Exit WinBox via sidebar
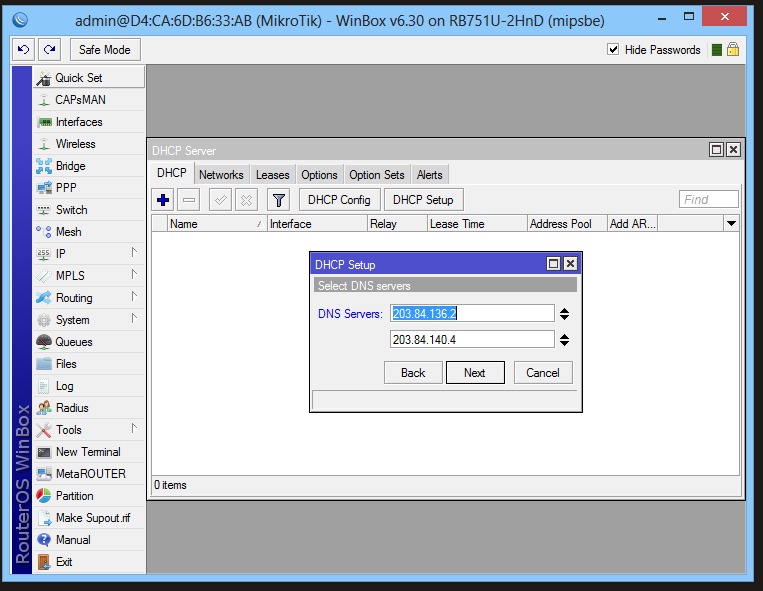Viewport: 763px width, 591px height. [89, 562]
